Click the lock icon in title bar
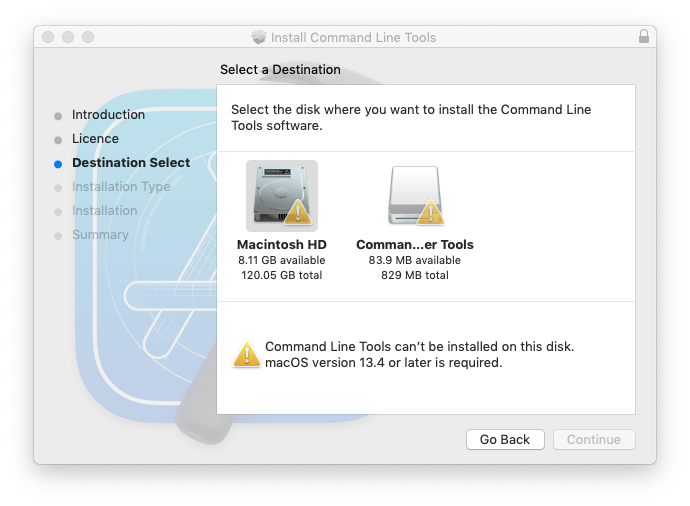Viewport: 690px width, 506px height. 643,37
